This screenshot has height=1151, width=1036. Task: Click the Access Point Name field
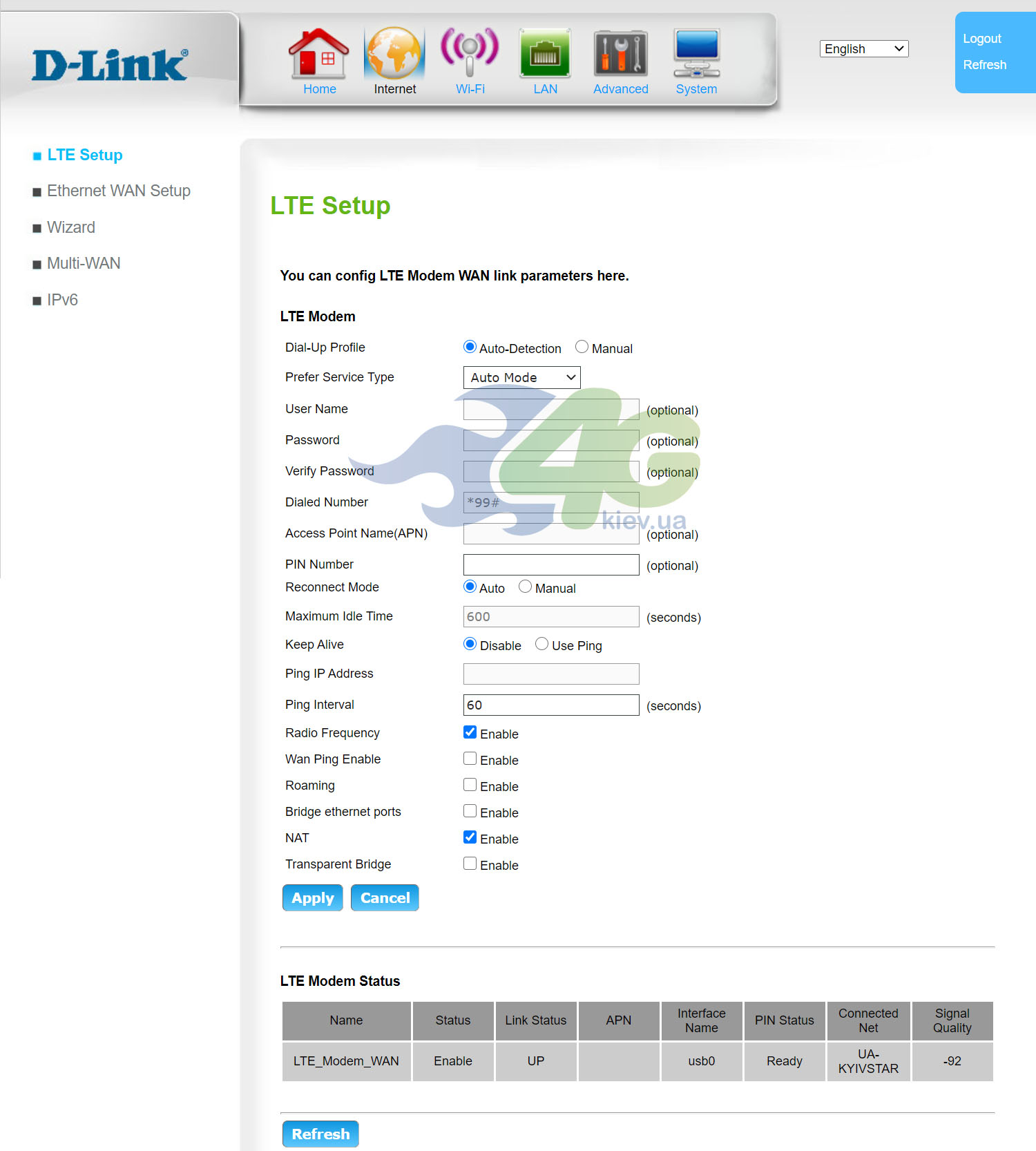pyautogui.click(x=551, y=533)
